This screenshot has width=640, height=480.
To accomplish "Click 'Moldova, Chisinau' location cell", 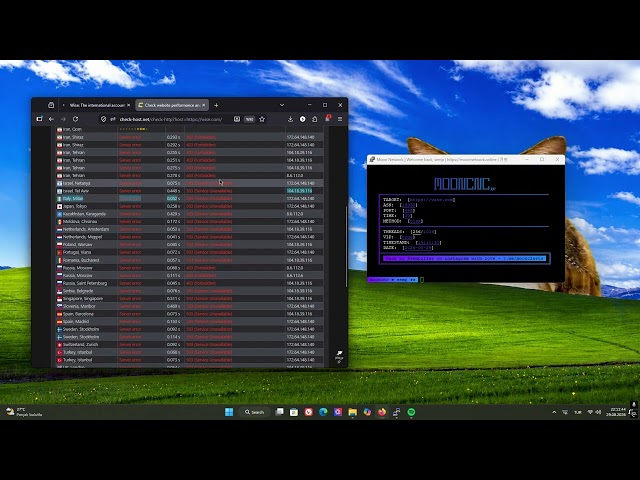I will click(x=80, y=222).
